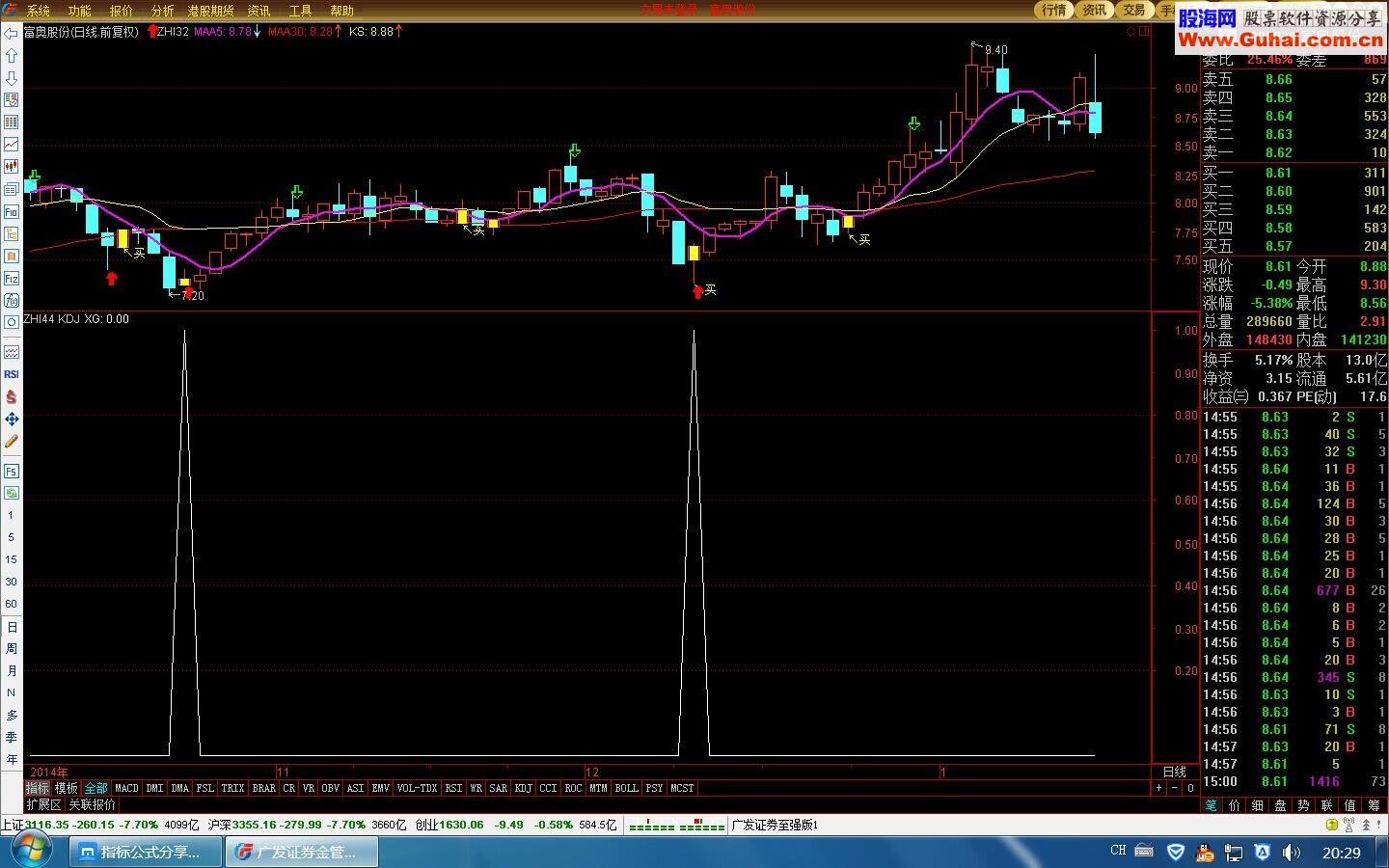Switch to 指标公式分享 taskbar window
This screenshot has height=868, width=1389.
click(145, 853)
